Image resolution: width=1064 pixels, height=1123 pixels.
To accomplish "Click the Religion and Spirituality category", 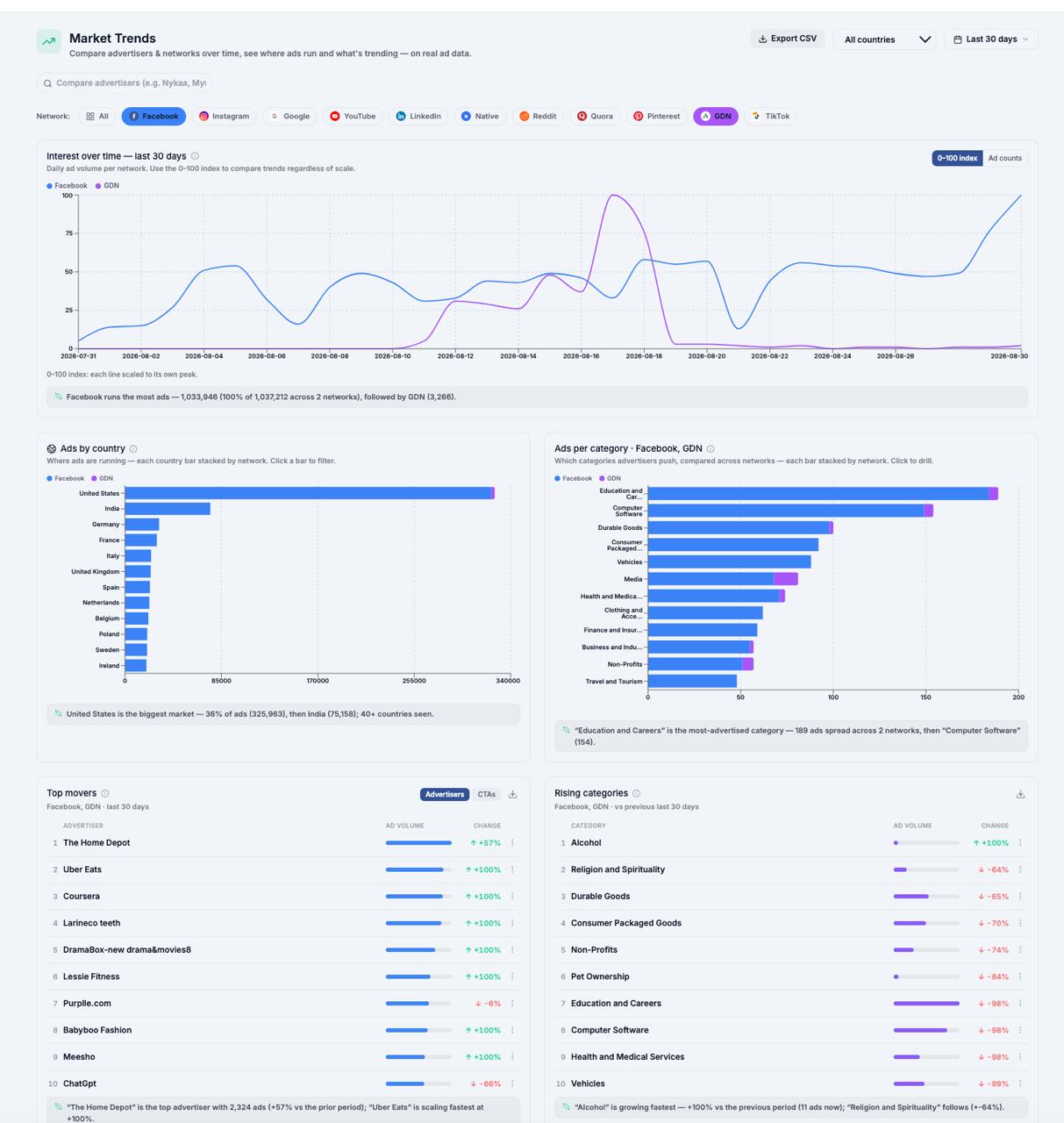I will point(618,869).
